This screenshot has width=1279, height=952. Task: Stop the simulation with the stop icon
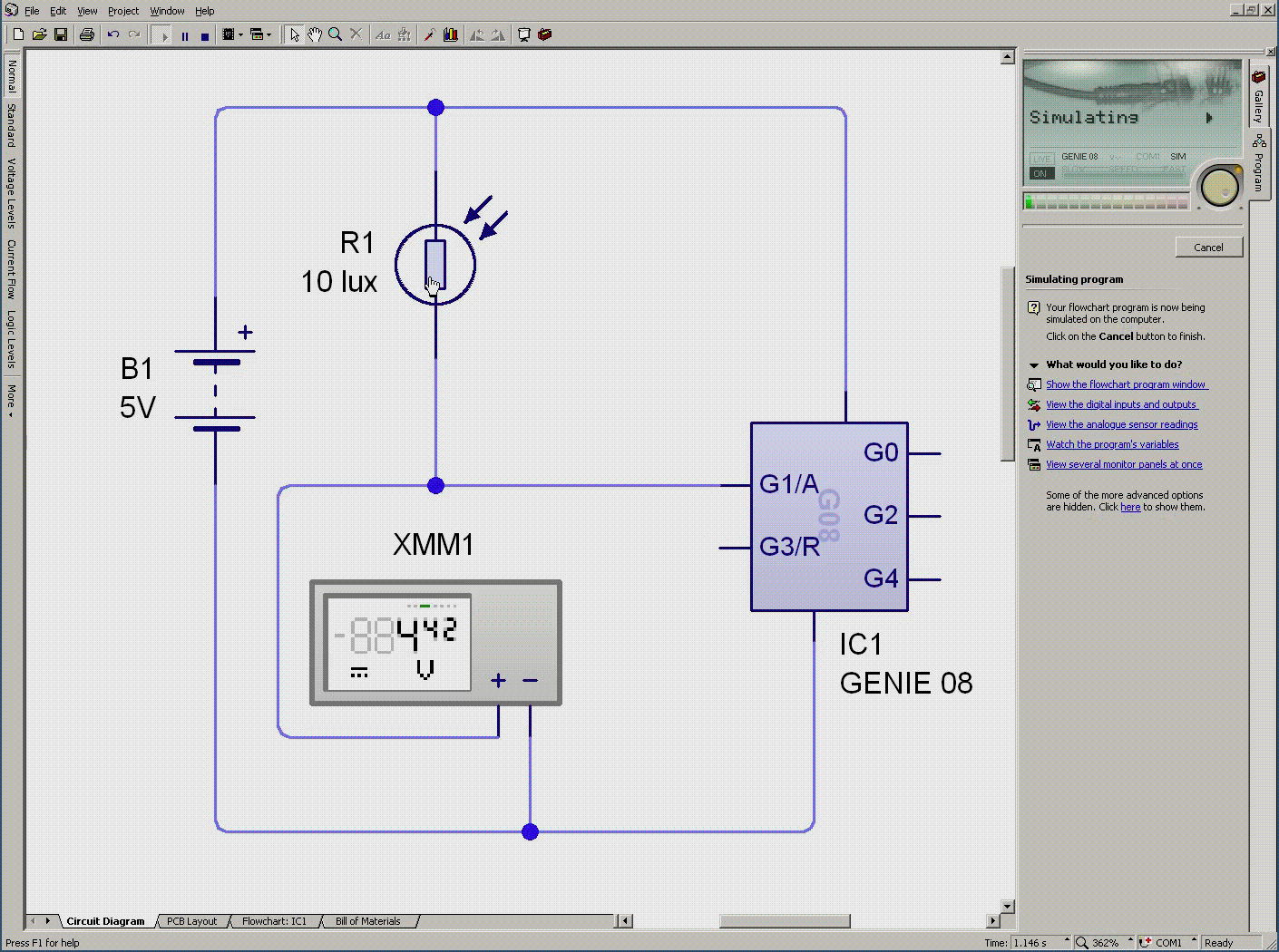click(205, 35)
